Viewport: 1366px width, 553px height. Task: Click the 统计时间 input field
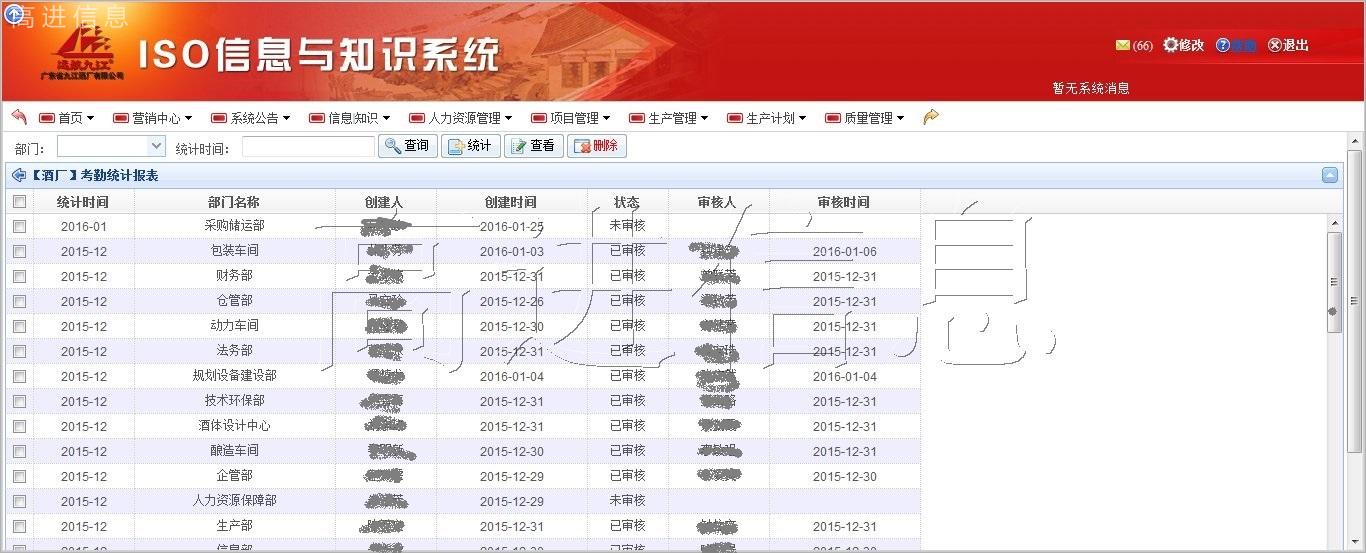click(308, 147)
